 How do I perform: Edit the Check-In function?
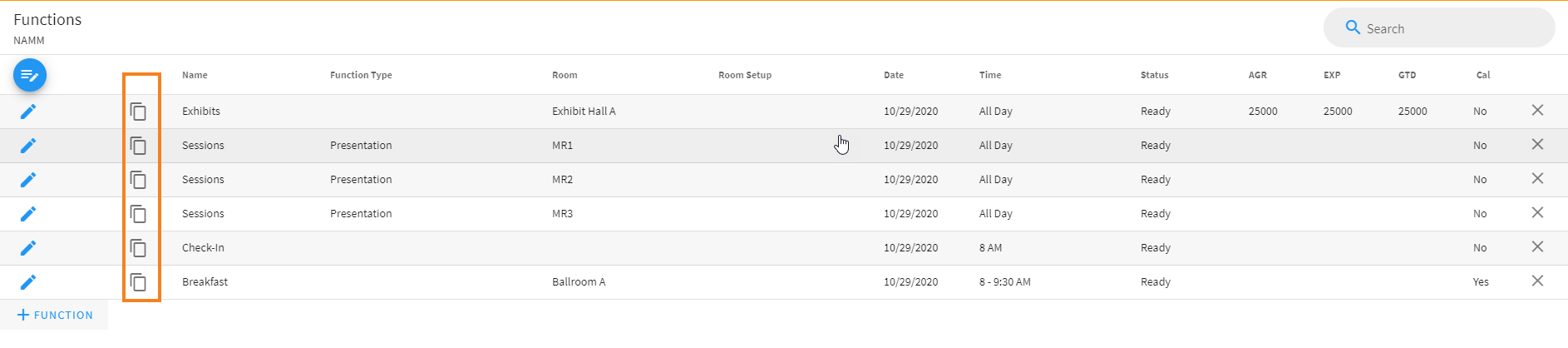click(28, 248)
